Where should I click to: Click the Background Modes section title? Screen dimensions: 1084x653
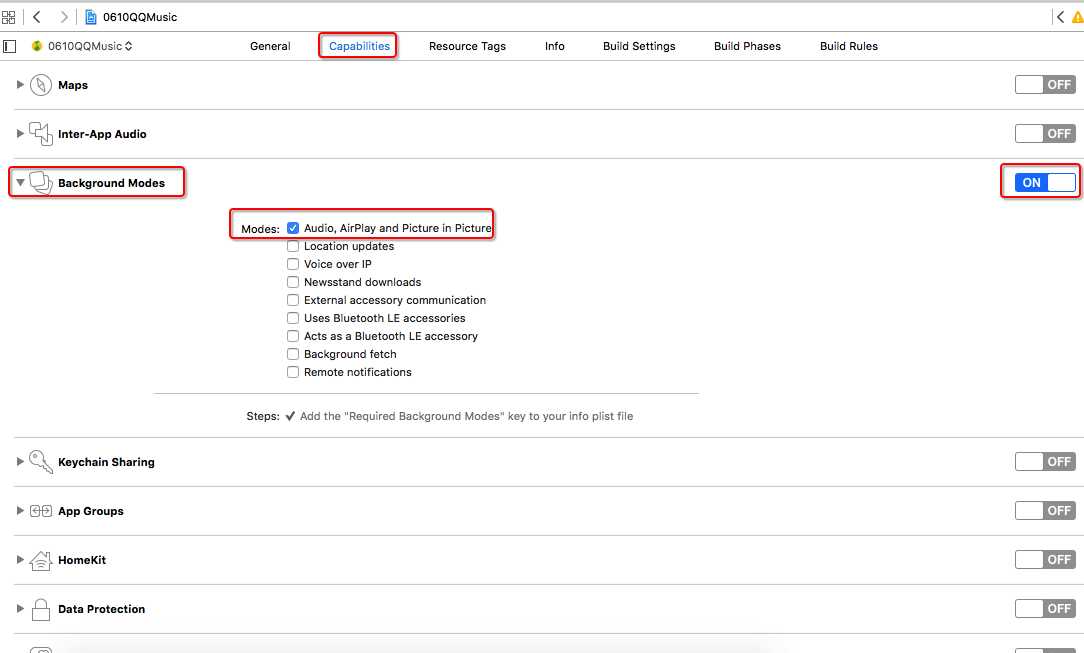[x=111, y=183]
